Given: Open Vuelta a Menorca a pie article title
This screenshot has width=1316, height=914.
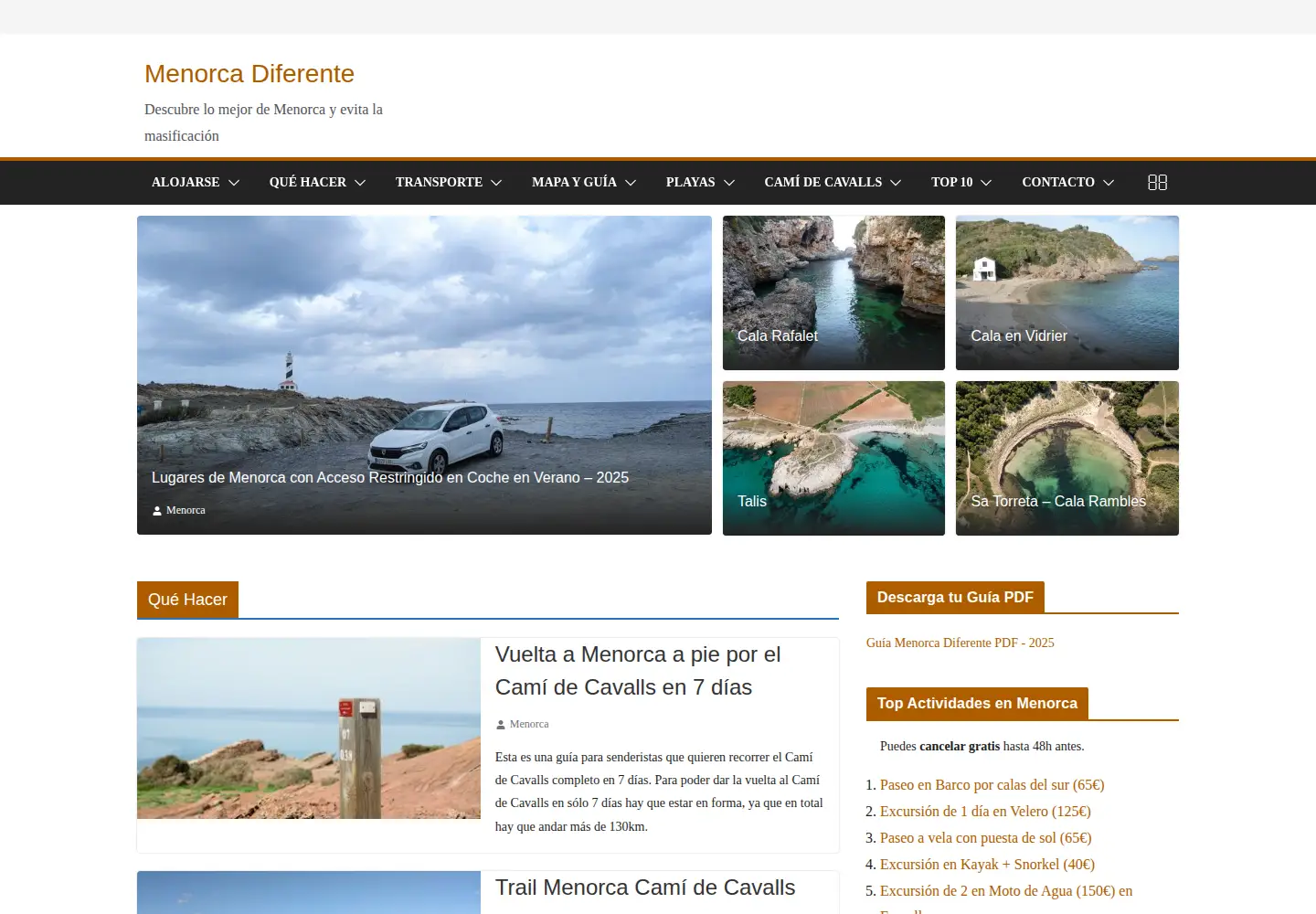Looking at the screenshot, I should click(638, 671).
